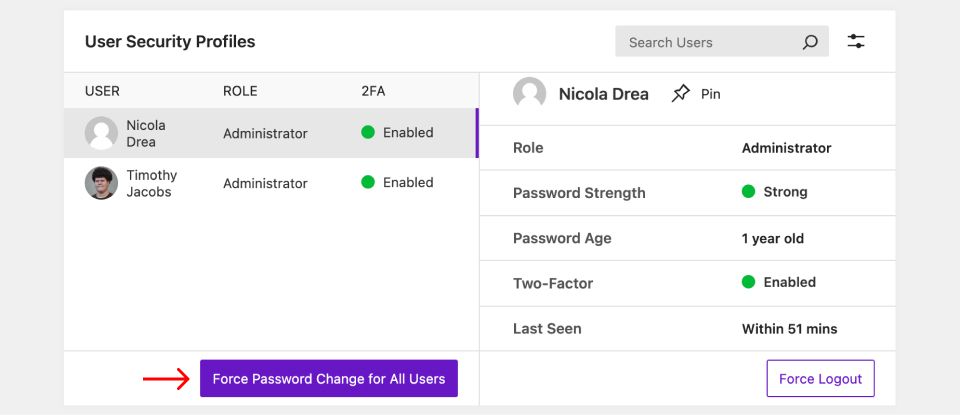Click the USER column header
Screen dimensions: 960x415
[x=102, y=91]
